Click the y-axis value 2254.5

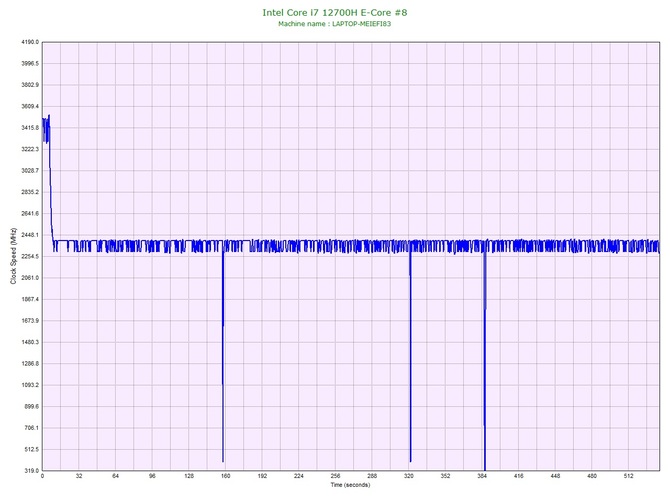[30, 256]
